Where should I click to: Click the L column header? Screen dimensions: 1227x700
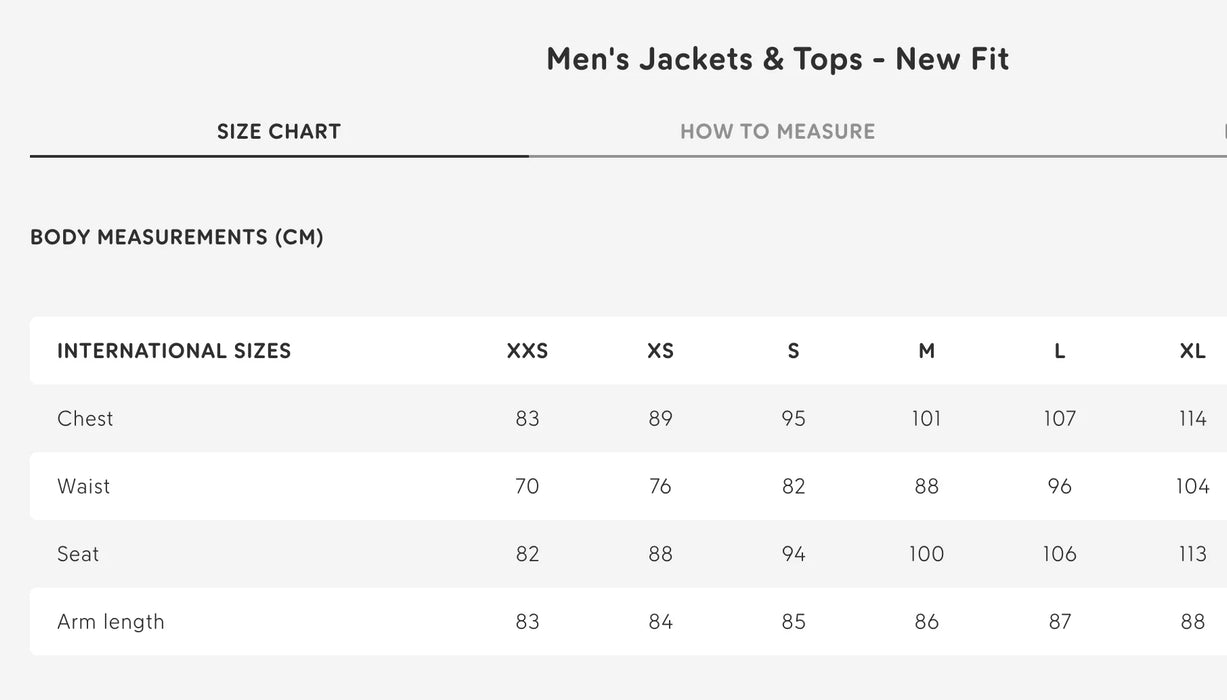(1059, 351)
